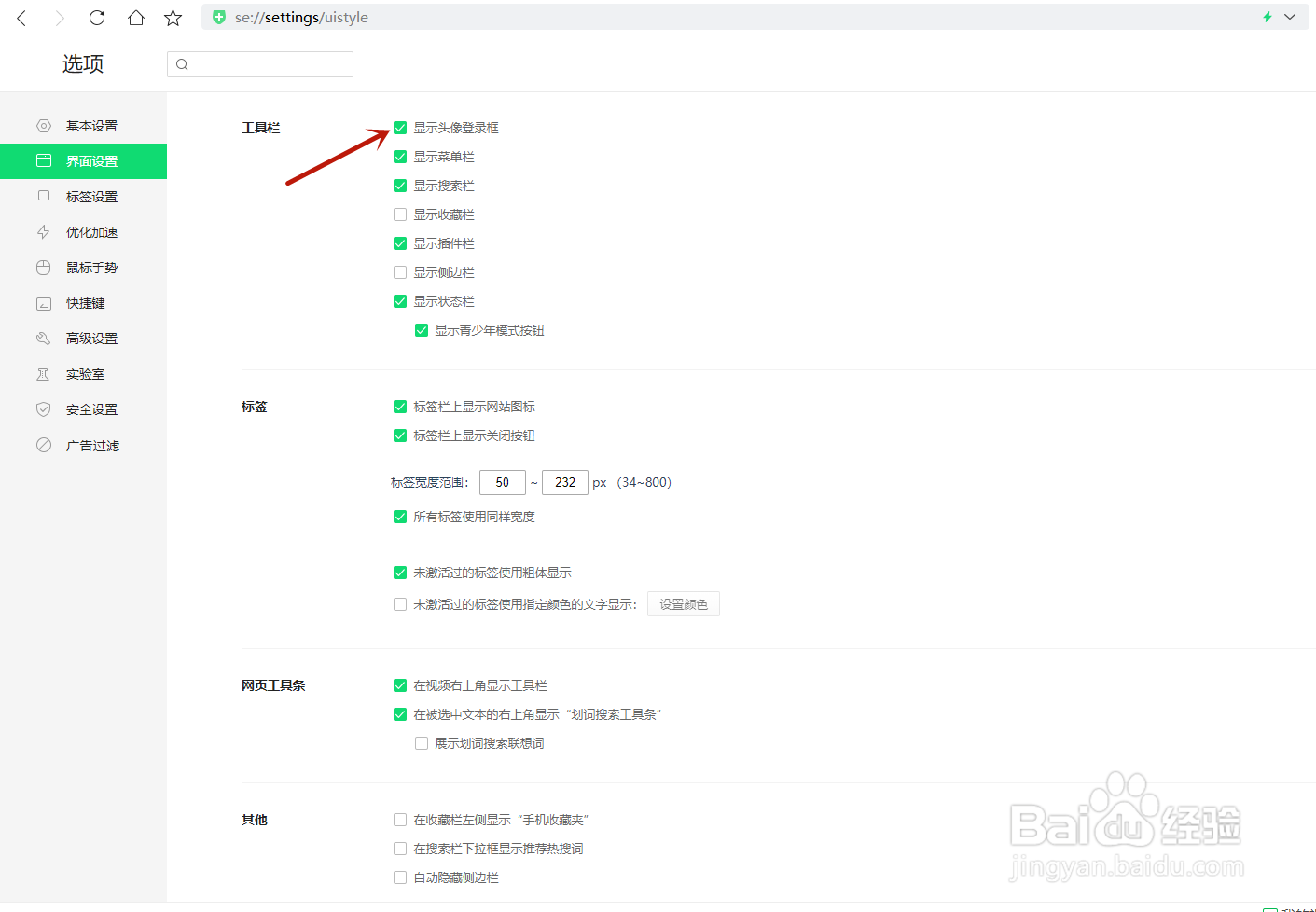The width and height of the screenshot is (1316, 912).
Task: Open the 广告过滤 ad filter icon
Action: click(x=43, y=445)
